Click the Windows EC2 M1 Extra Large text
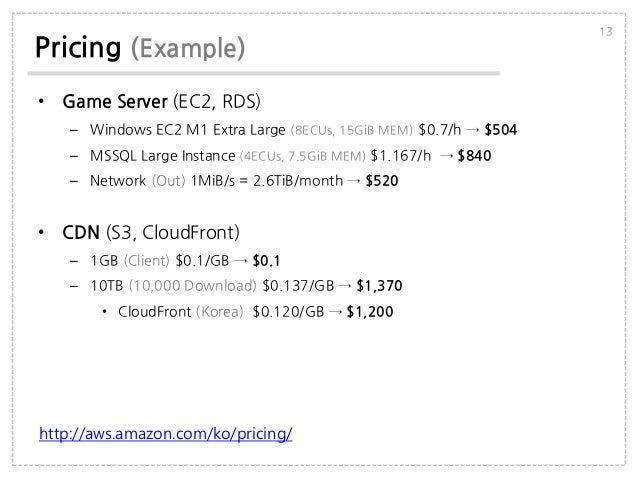Screen dimensions: 638x479 [187, 130]
